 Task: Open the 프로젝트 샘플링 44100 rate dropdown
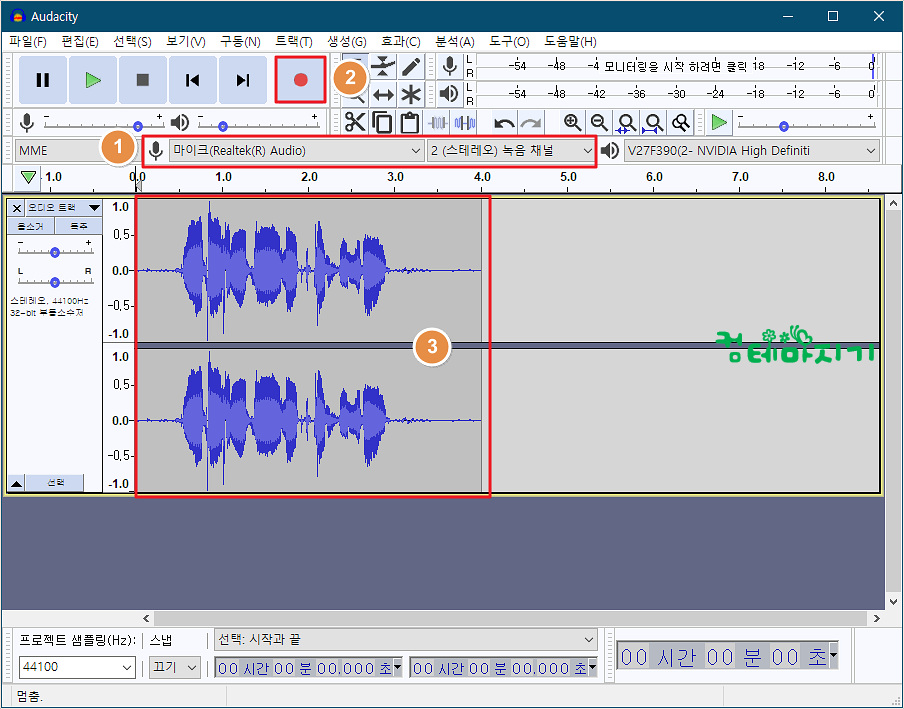77,667
